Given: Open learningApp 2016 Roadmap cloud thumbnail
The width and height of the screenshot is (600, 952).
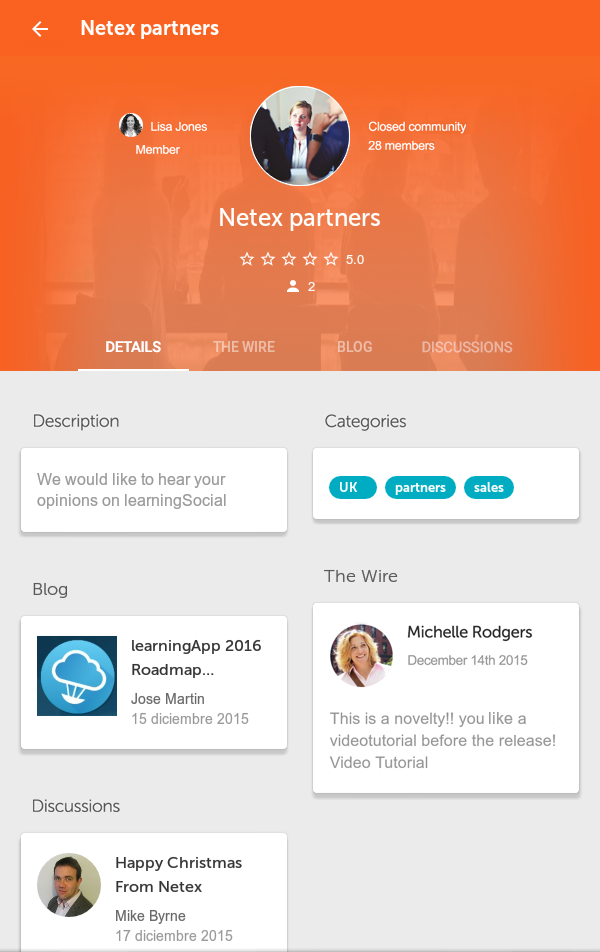Looking at the screenshot, I should point(77,676).
